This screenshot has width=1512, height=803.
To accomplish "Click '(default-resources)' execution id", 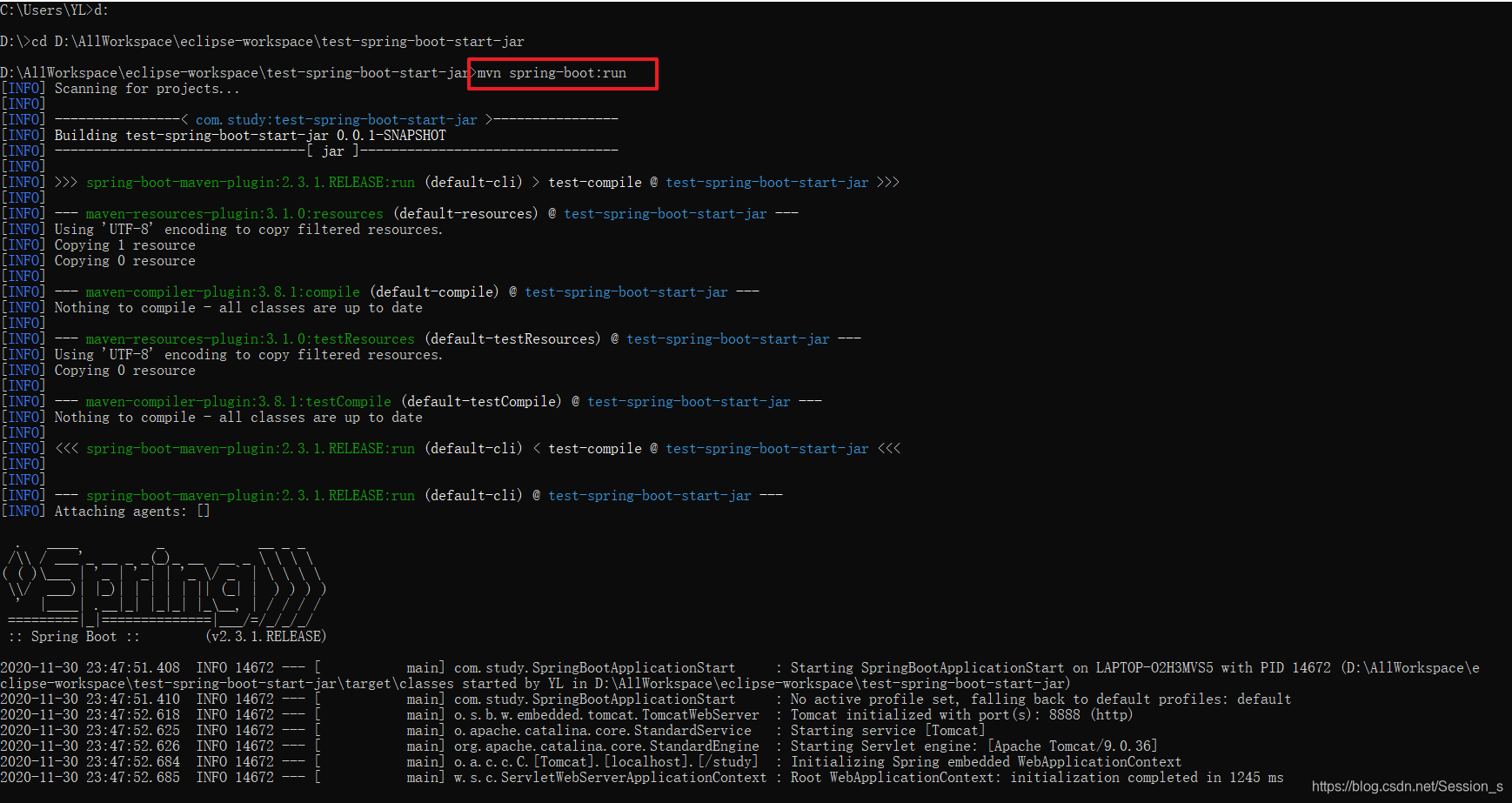I will (465, 214).
